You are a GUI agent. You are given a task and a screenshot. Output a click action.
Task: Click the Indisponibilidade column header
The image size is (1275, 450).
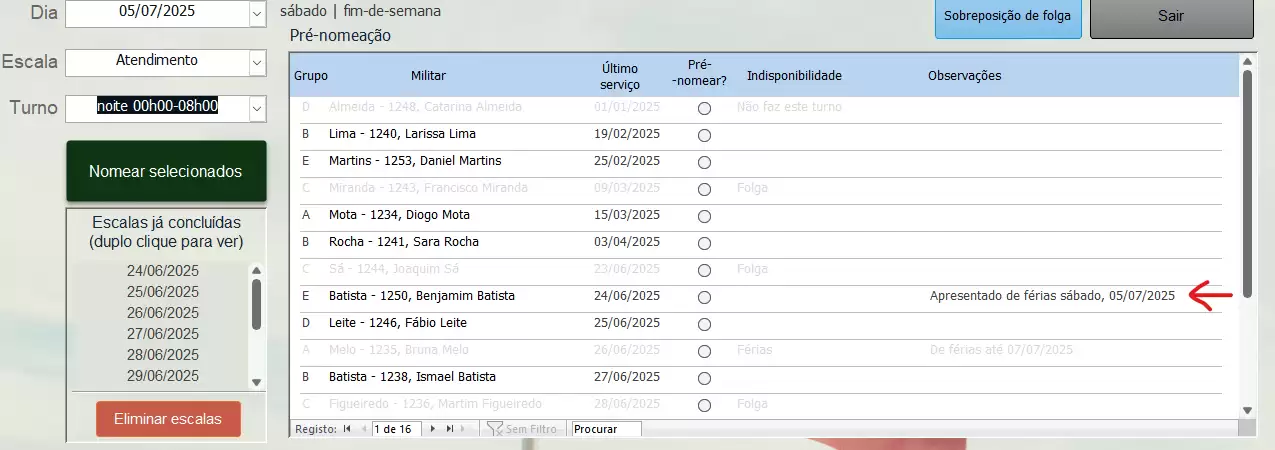pos(794,76)
